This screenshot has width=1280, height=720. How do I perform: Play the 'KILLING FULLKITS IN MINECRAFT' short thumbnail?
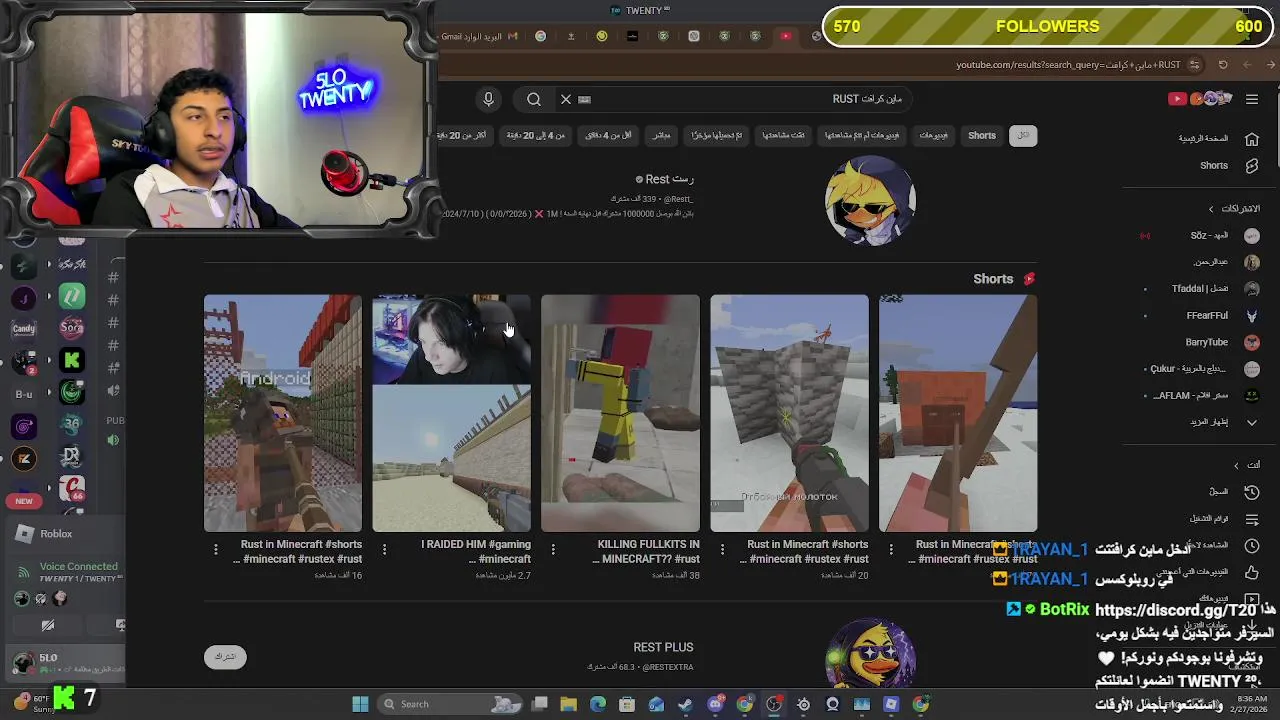pyautogui.click(x=621, y=413)
